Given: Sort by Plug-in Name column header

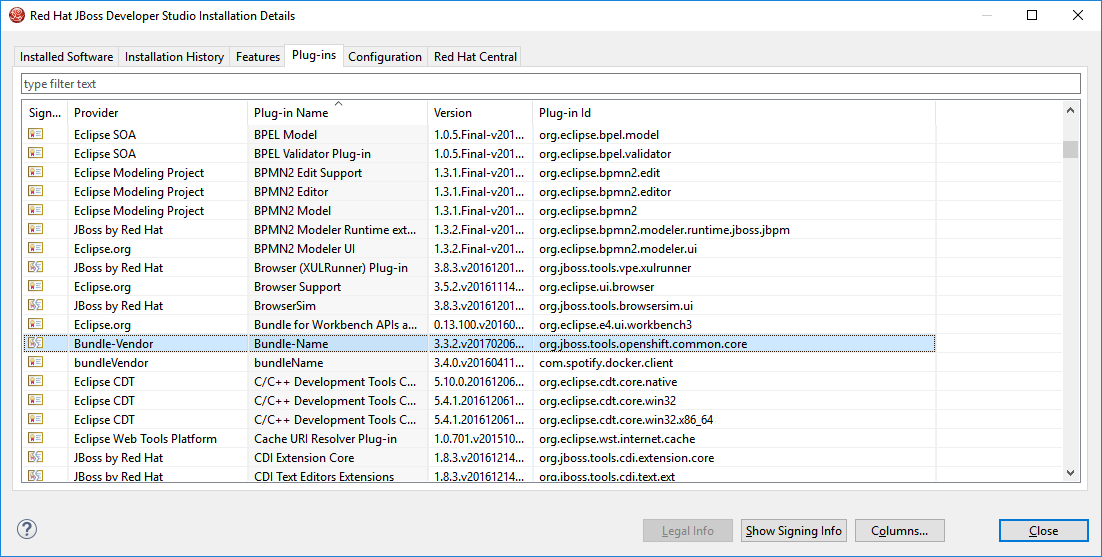Looking at the screenshot, I should 337,113.
